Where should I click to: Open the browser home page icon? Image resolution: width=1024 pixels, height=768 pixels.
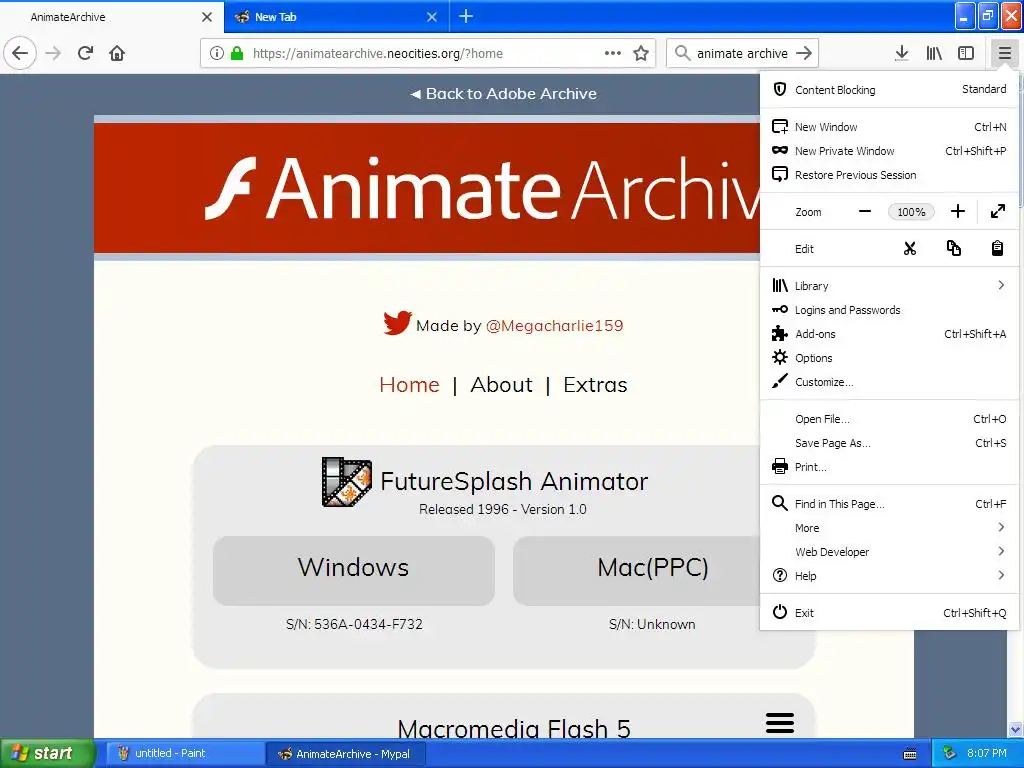click(117, 53)
